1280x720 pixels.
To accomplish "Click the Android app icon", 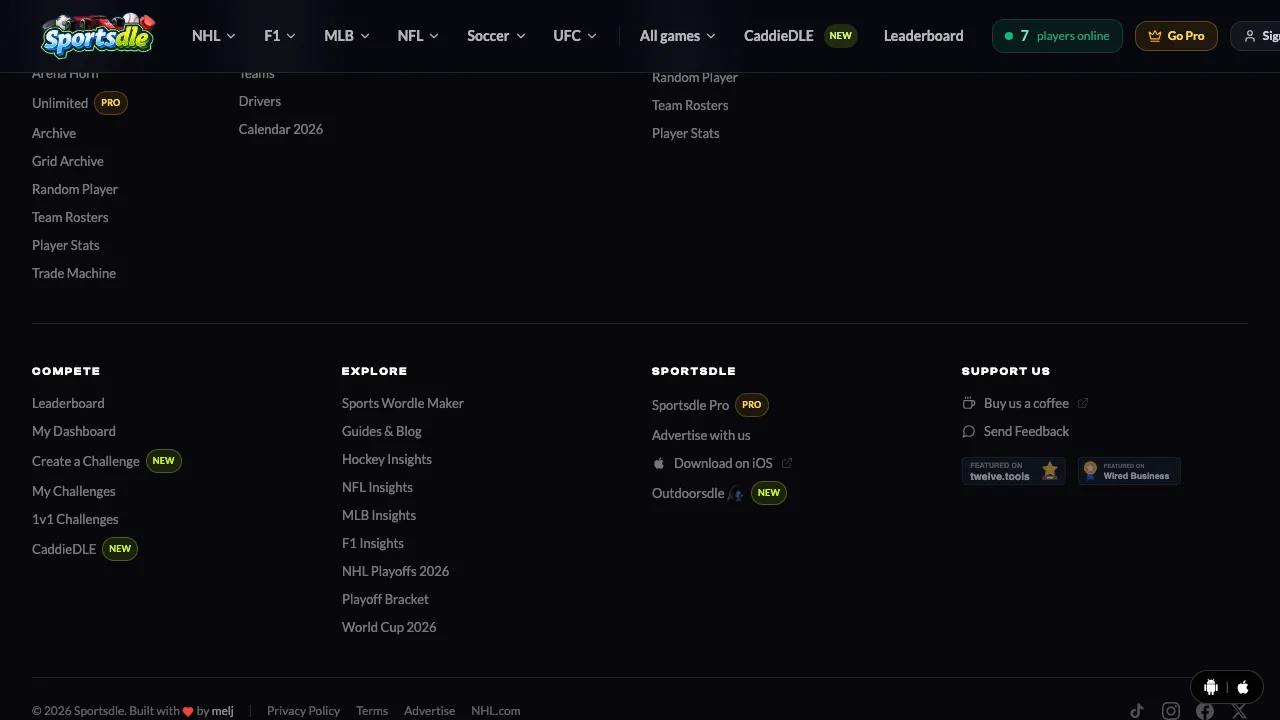I will click(1211, 687).
